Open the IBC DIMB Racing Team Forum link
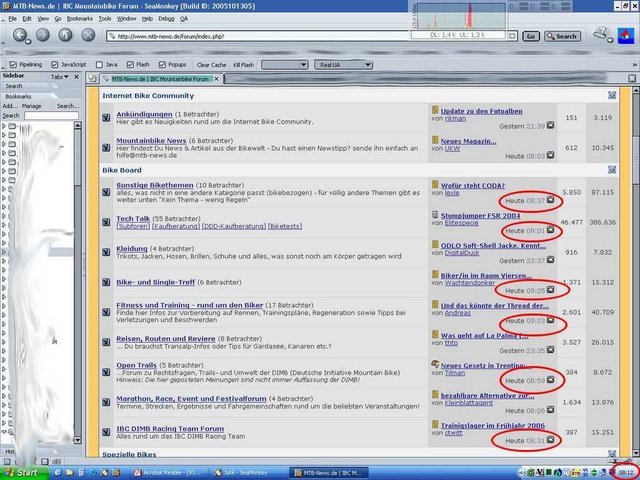This screenshot has width=640, height=480. point(170,429)
